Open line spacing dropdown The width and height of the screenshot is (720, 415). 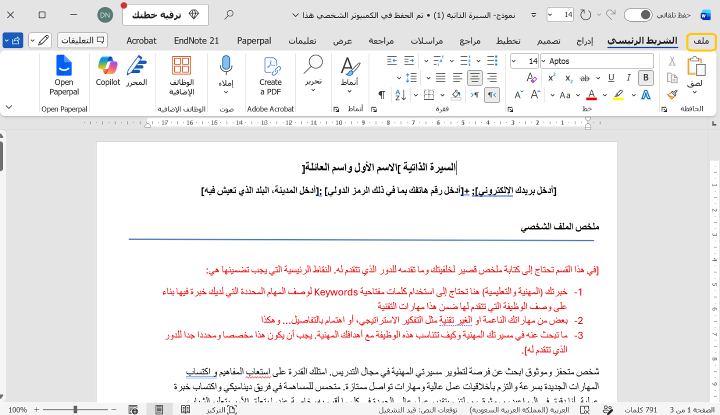tap(399, 78)
